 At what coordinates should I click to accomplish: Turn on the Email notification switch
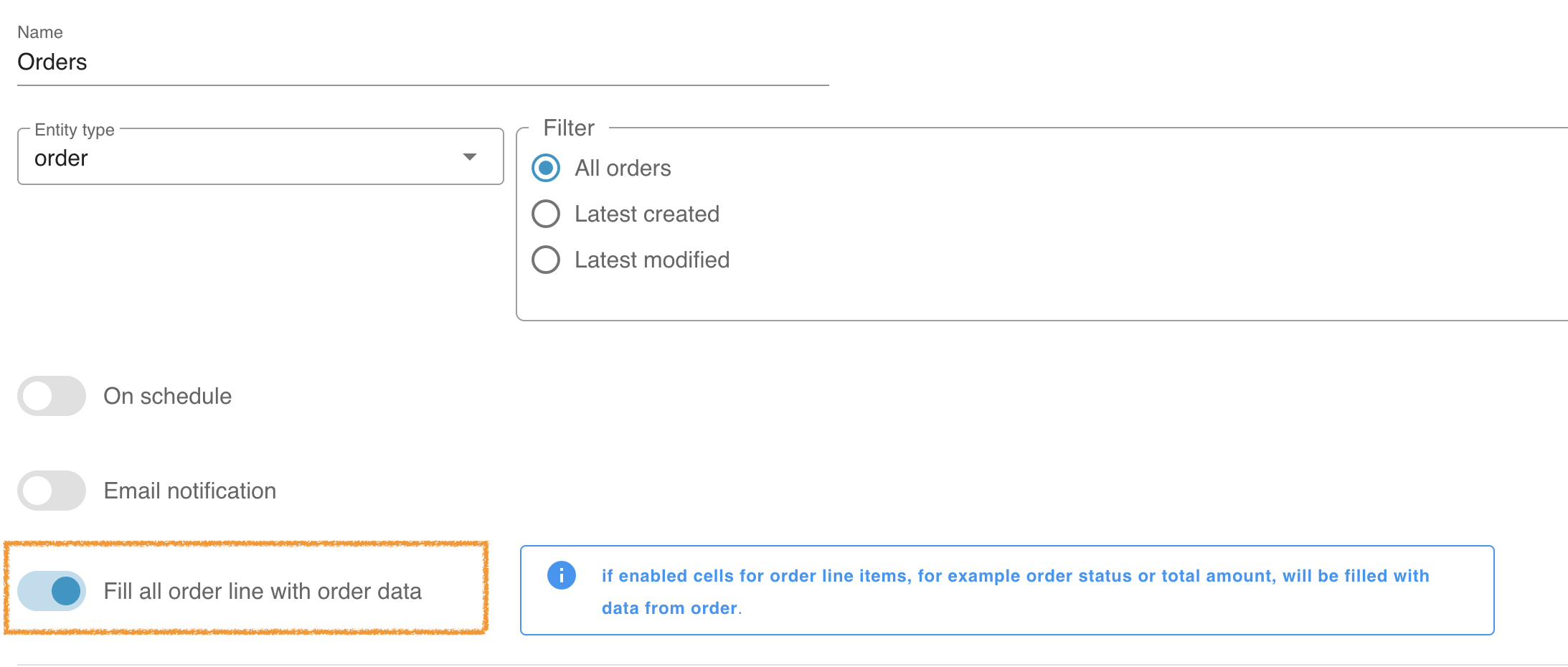(52, 491)
